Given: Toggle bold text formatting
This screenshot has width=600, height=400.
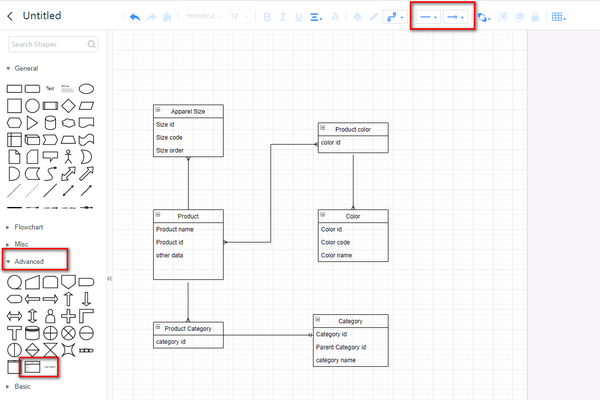Looking at the screenshot, I should (x=267, y=17).
